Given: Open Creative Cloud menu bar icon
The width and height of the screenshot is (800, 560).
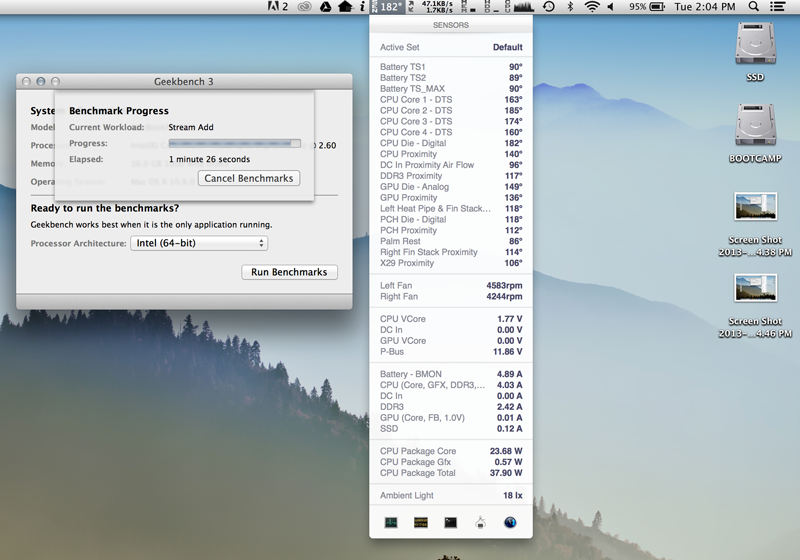Looking at the screenshot, I should coord(305,7).
